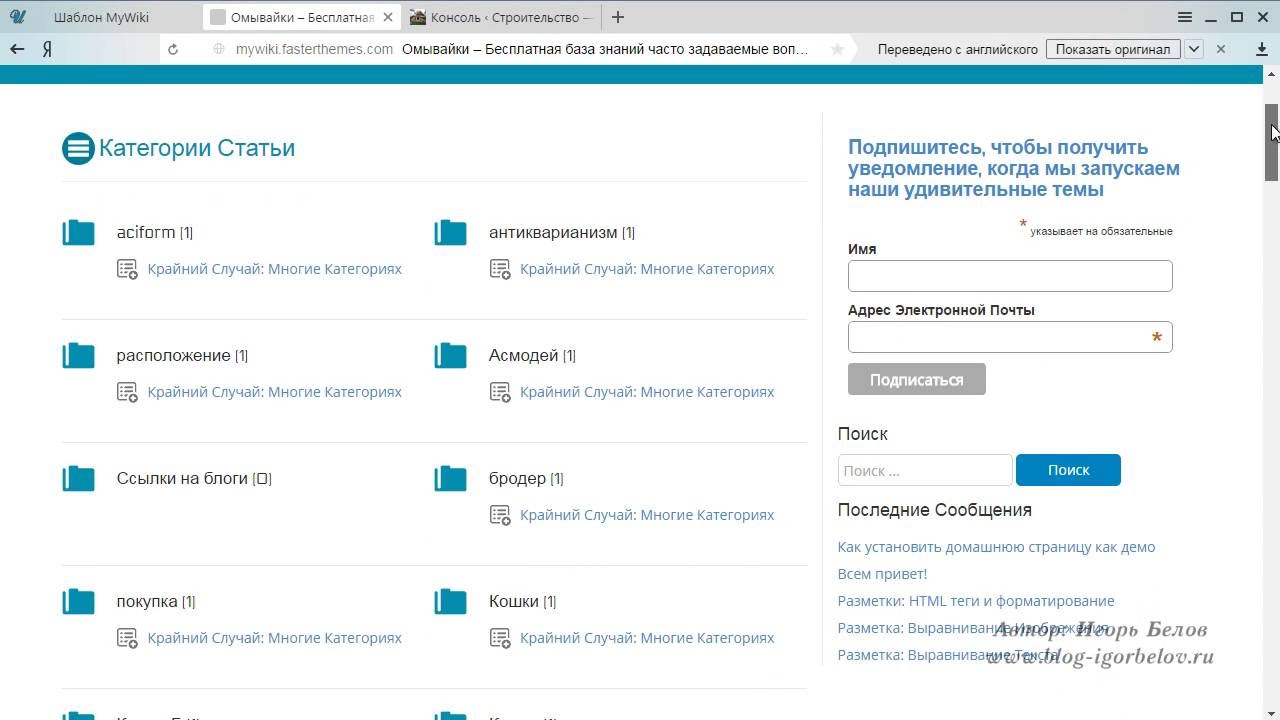
Task: Open the Всем привет! recent post
Action: coord(882,574)
